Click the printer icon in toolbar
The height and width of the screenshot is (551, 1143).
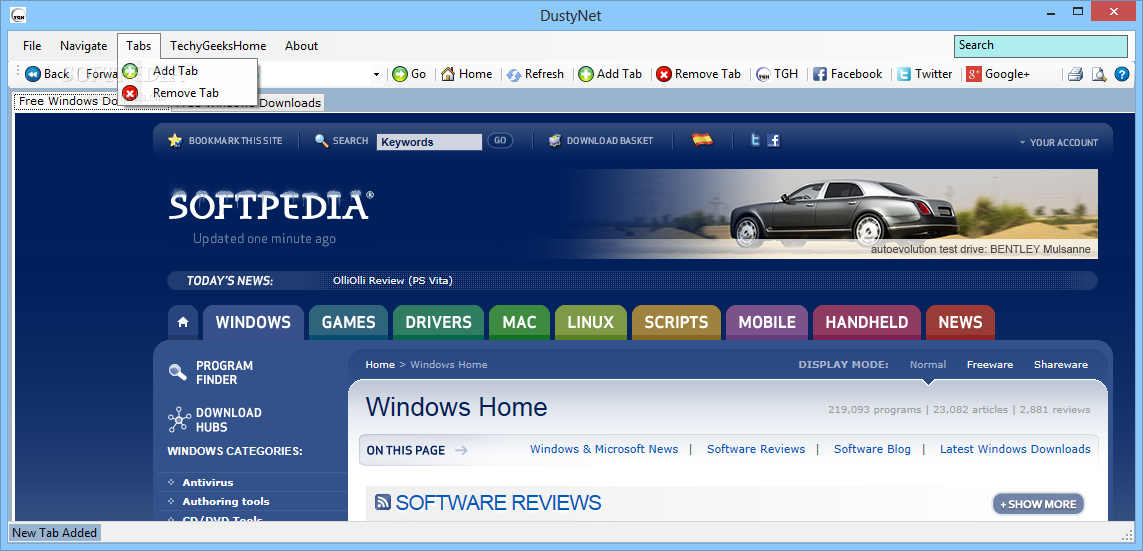1075,74
